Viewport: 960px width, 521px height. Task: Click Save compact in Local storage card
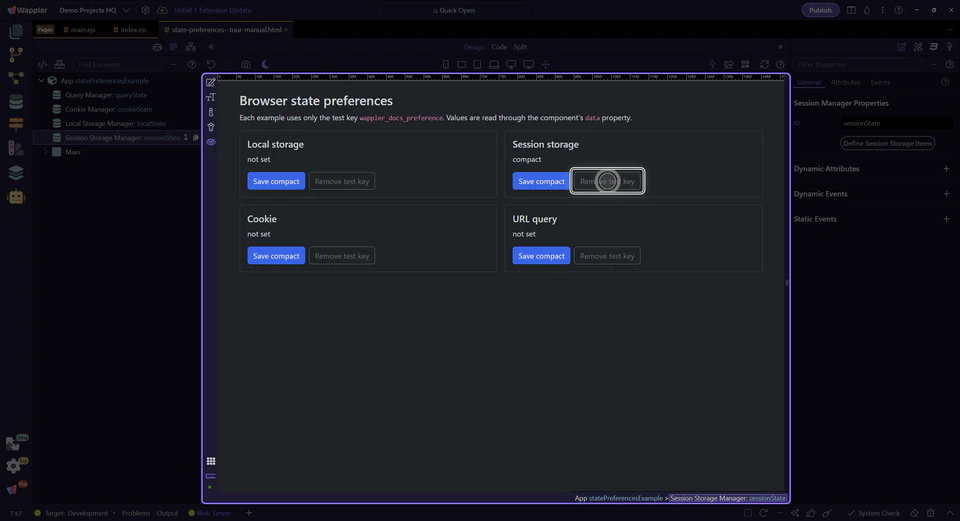pyautogui.click(x=276, y=181)
